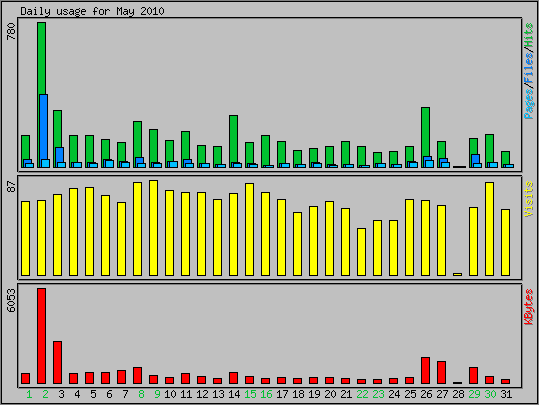Screen dimensions: 539x405
Task: Select day label 27 on the x-axis
Action: tap(442, 394)
